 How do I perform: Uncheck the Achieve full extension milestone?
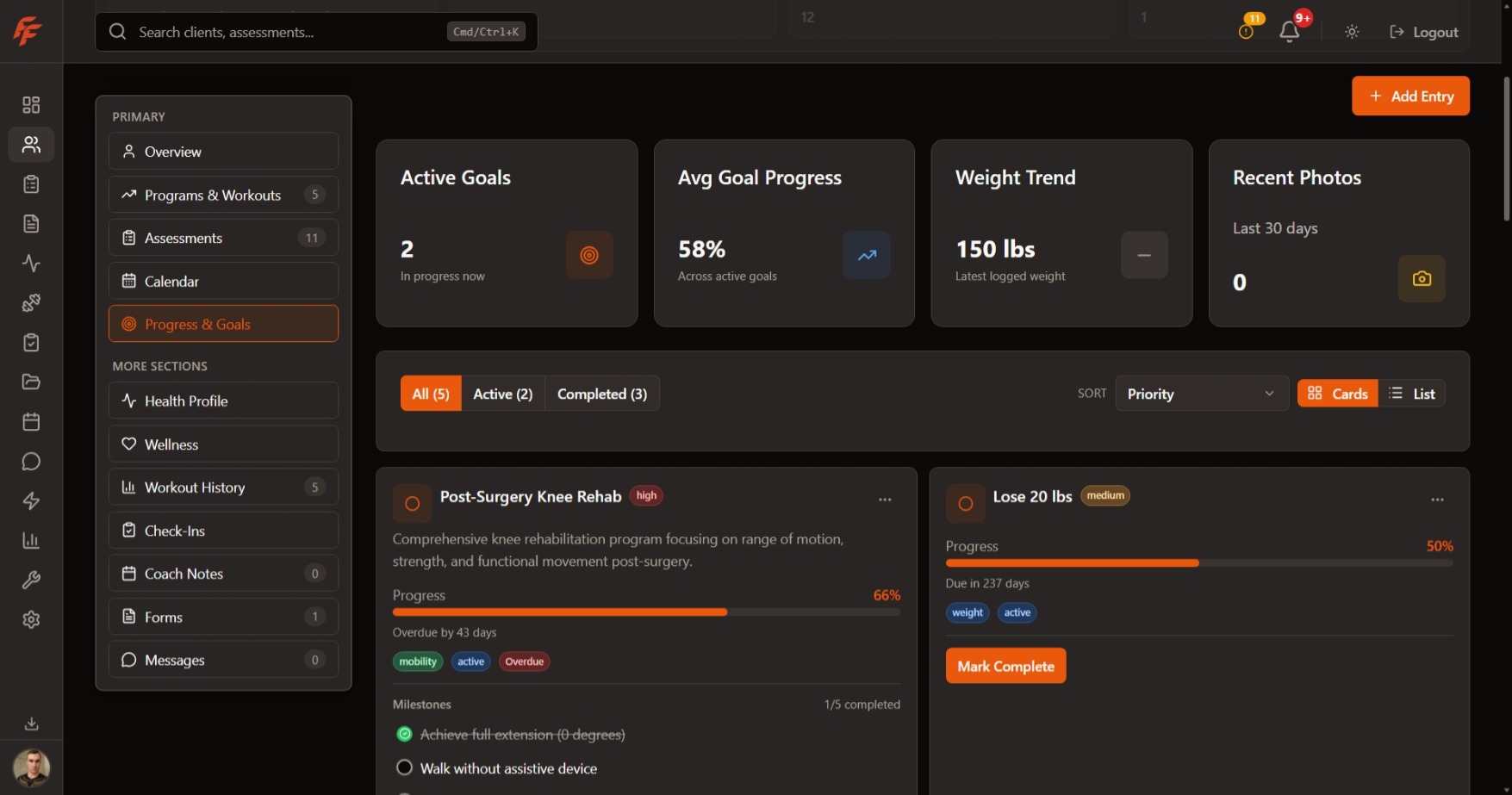404,734
